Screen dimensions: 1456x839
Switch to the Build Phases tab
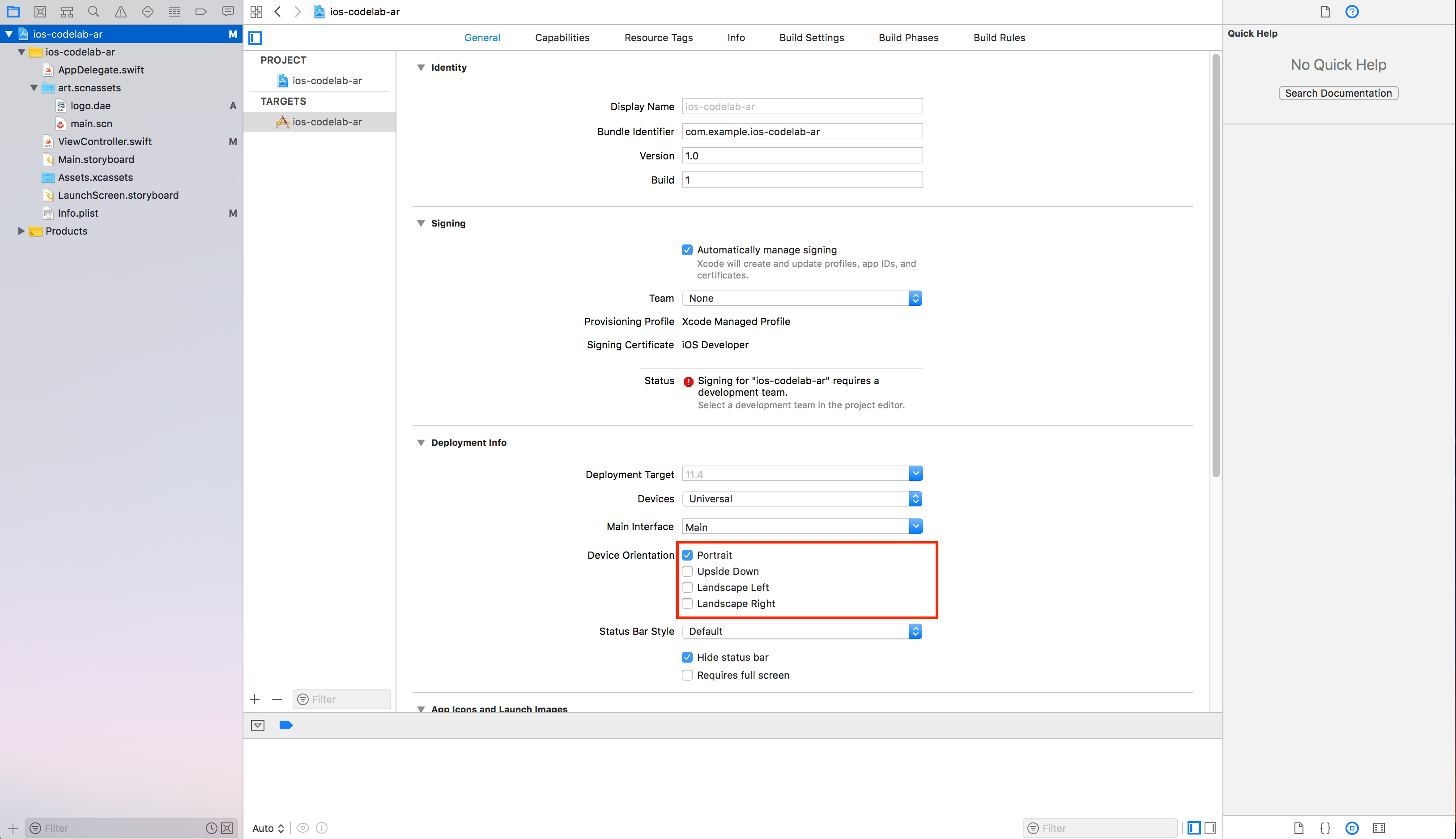(908, 38)
